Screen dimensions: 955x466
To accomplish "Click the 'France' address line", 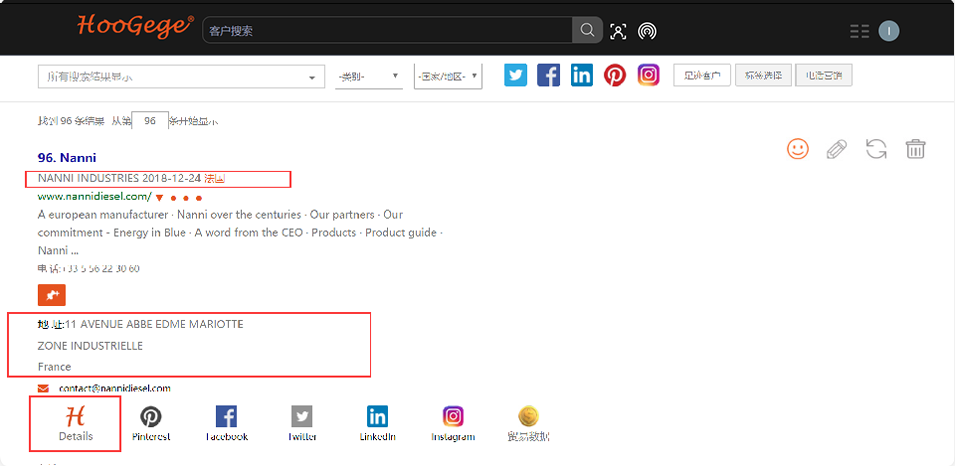I will click(x=54, y=367).
